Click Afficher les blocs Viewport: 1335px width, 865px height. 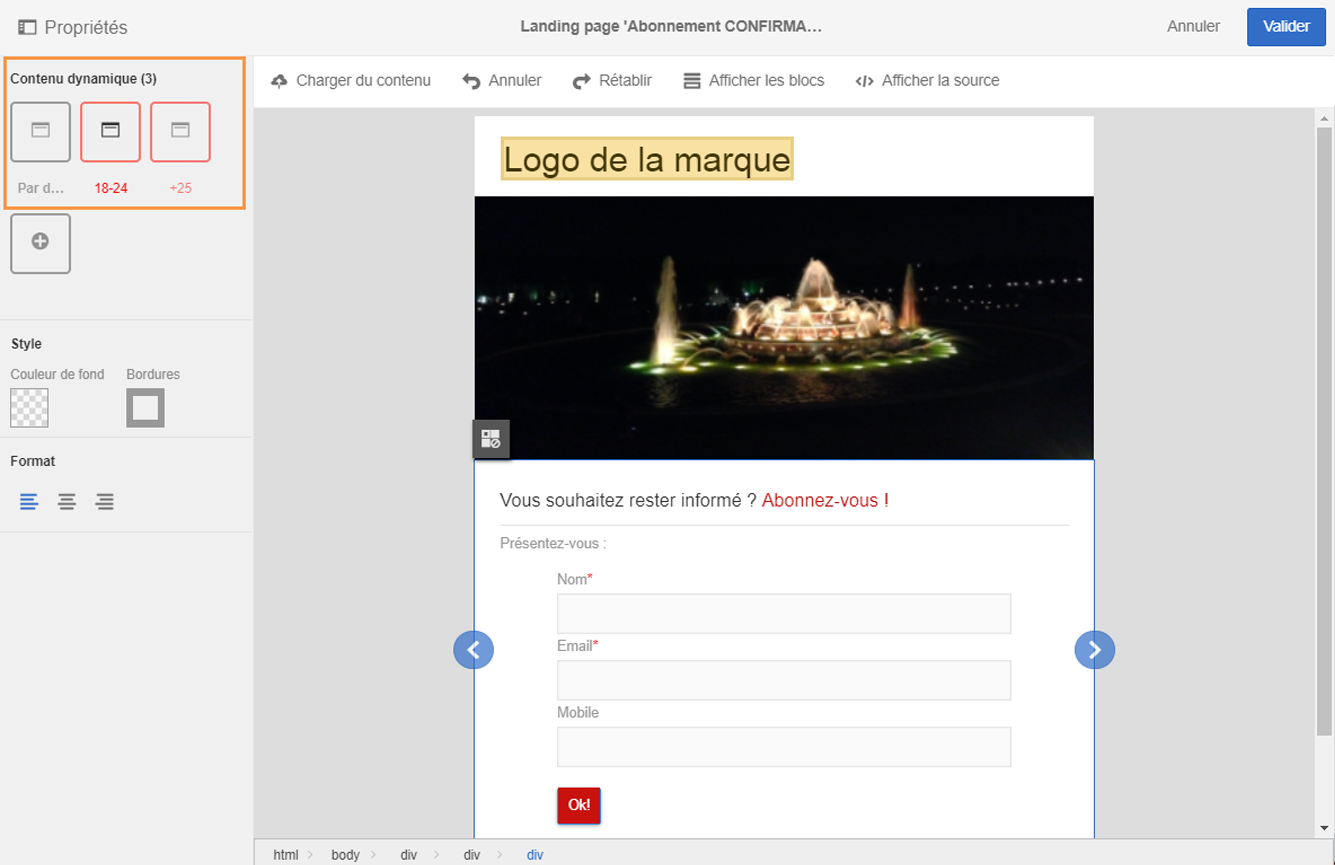point(754,81)
